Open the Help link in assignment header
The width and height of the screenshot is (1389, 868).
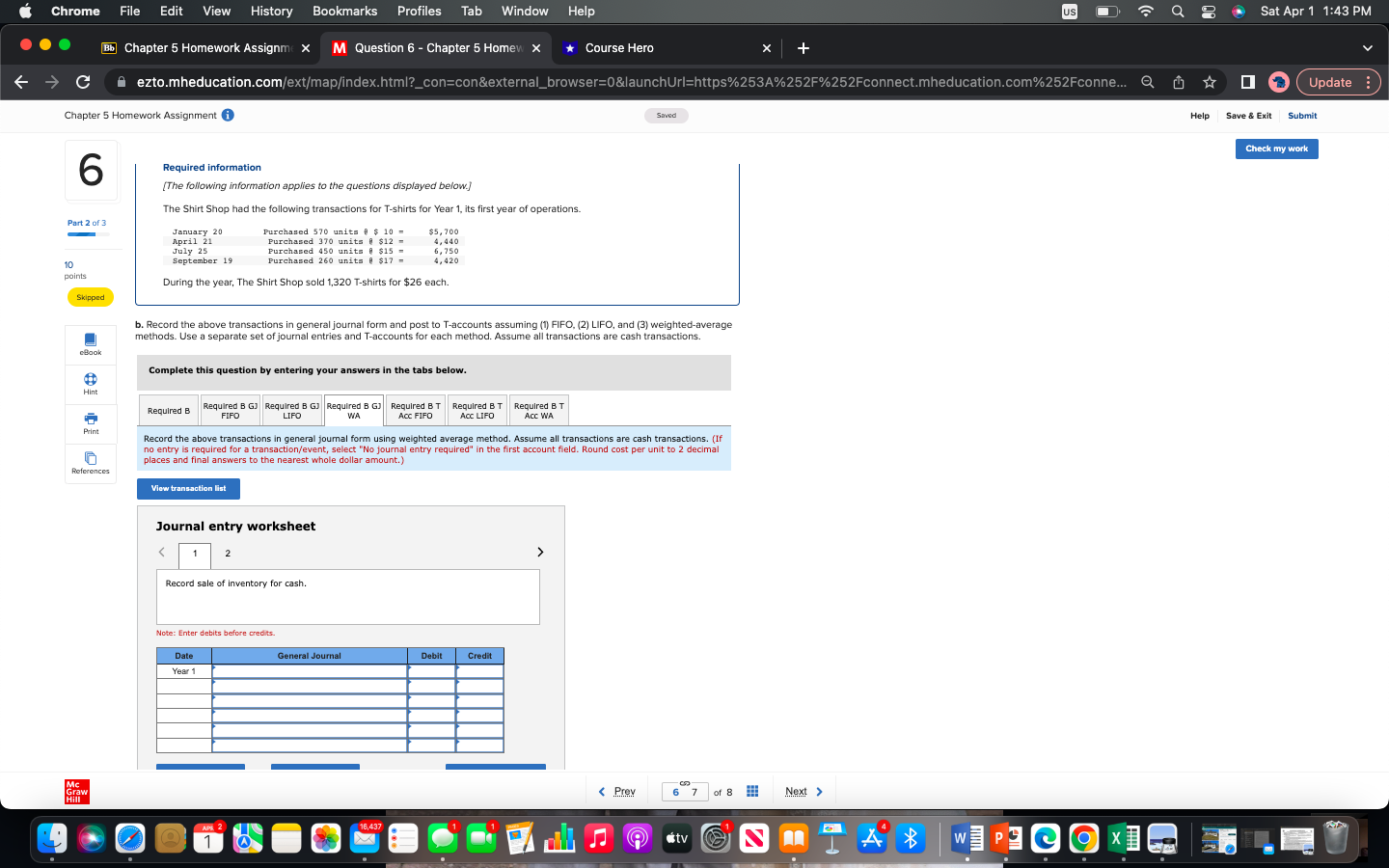[1200, 116]
